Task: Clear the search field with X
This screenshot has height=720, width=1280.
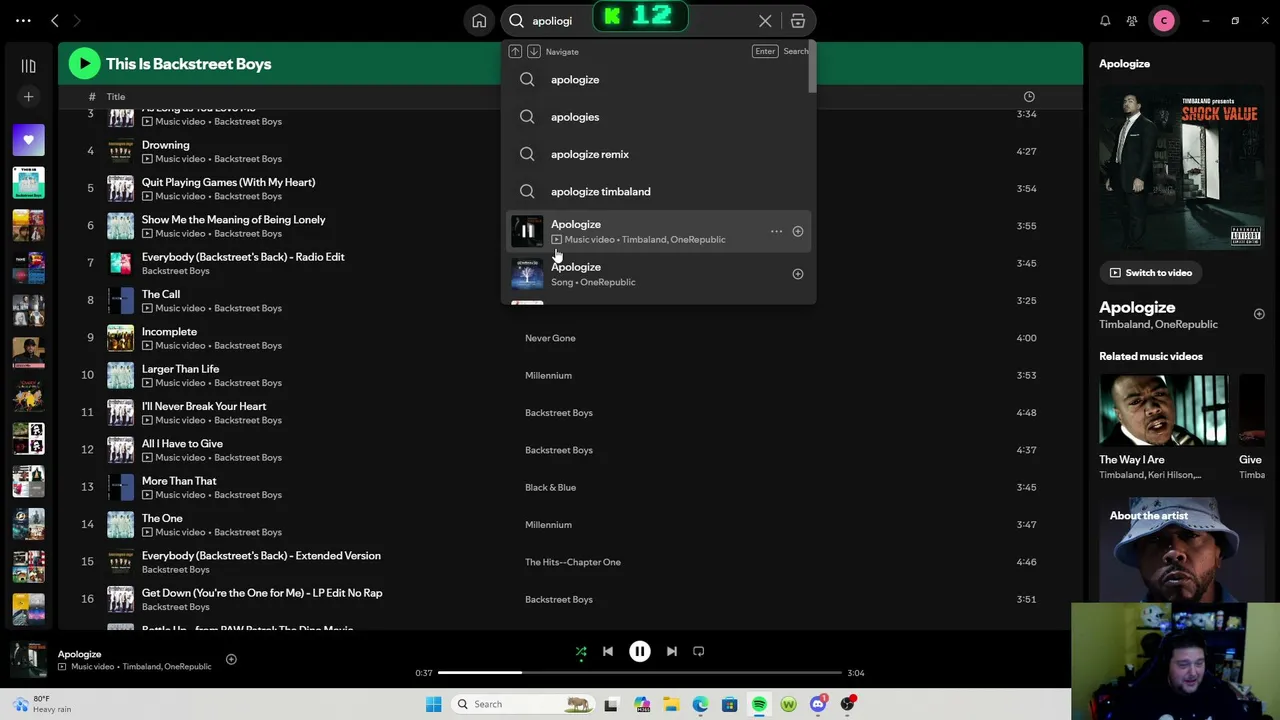Action: [765, 20]
